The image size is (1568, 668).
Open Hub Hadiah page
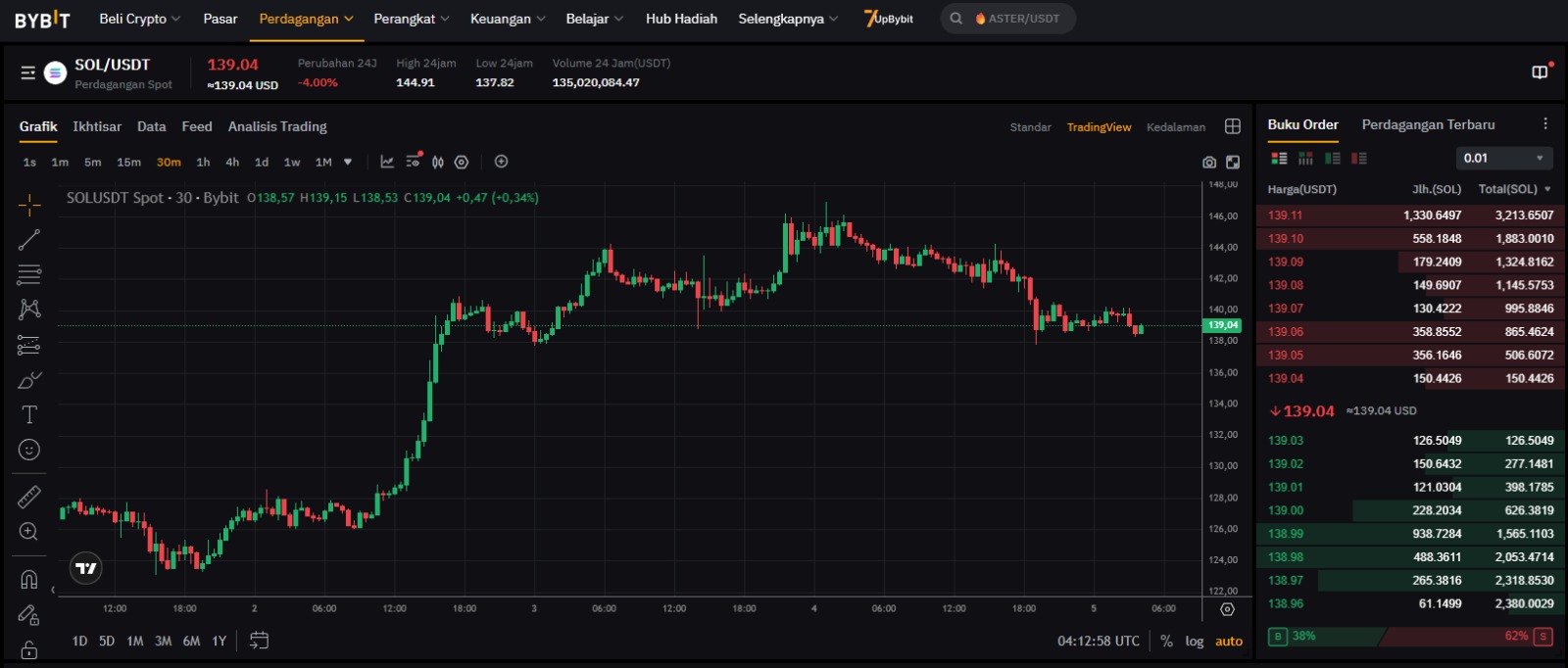click(681, 19)
